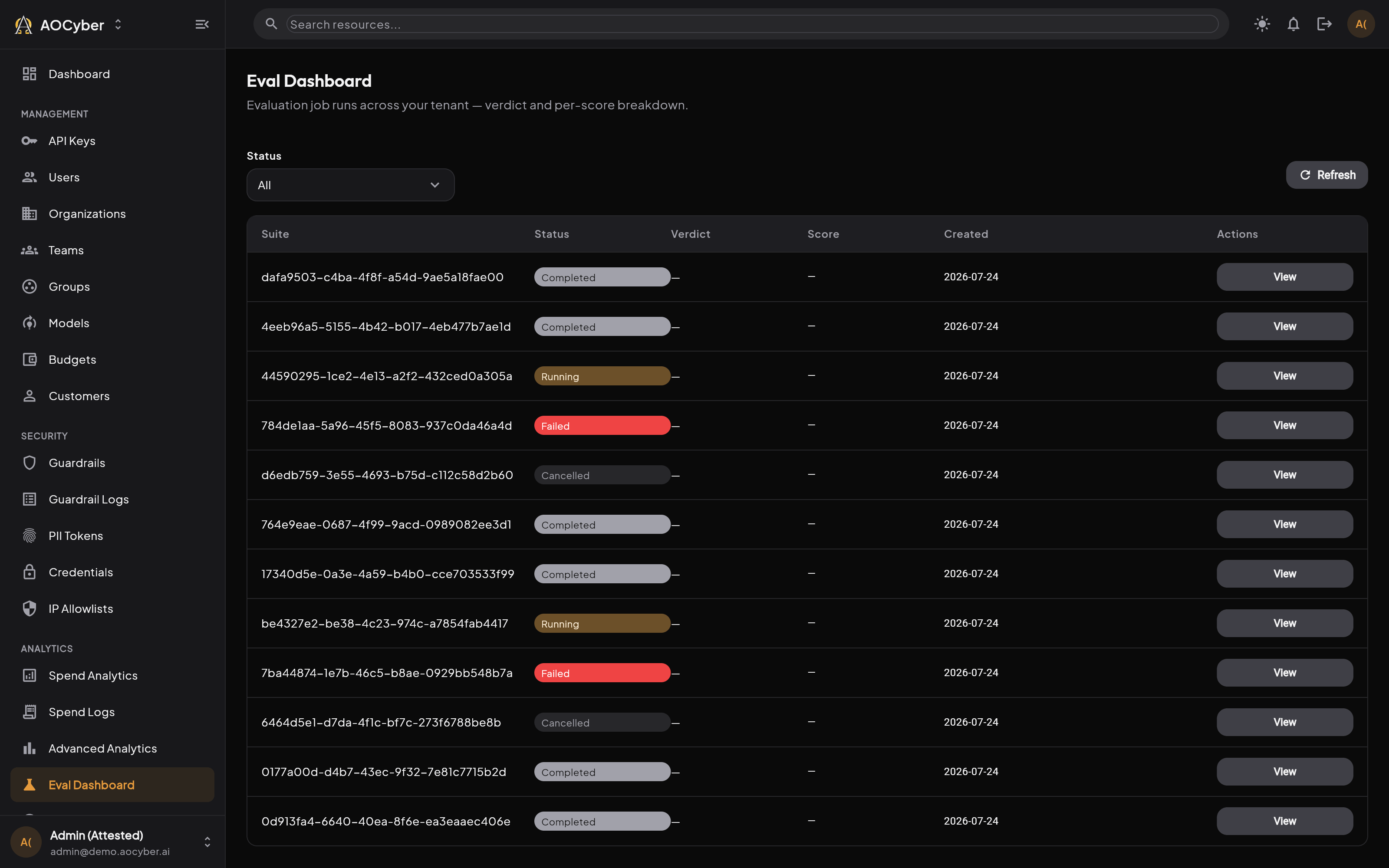Click the Models icon
This screenshot has width=1389, height=868.
tap(29, 323)
